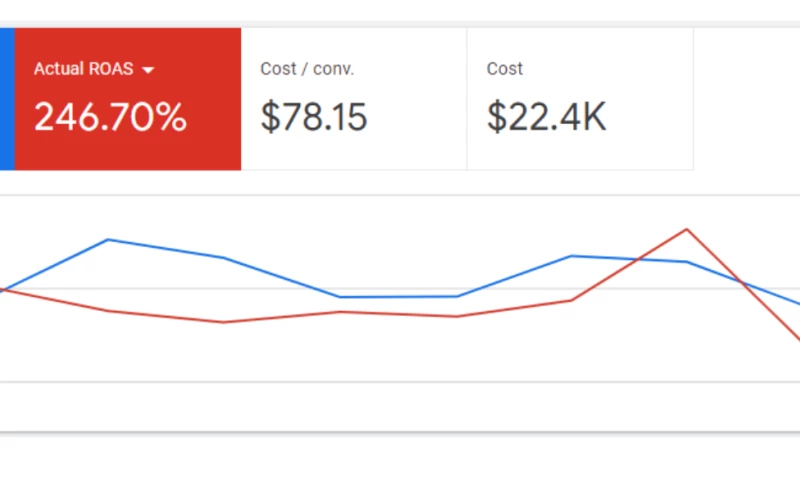Click the red line peak in chart
The width and height of the screenshot is (800, 480).
tap(687, 230)
